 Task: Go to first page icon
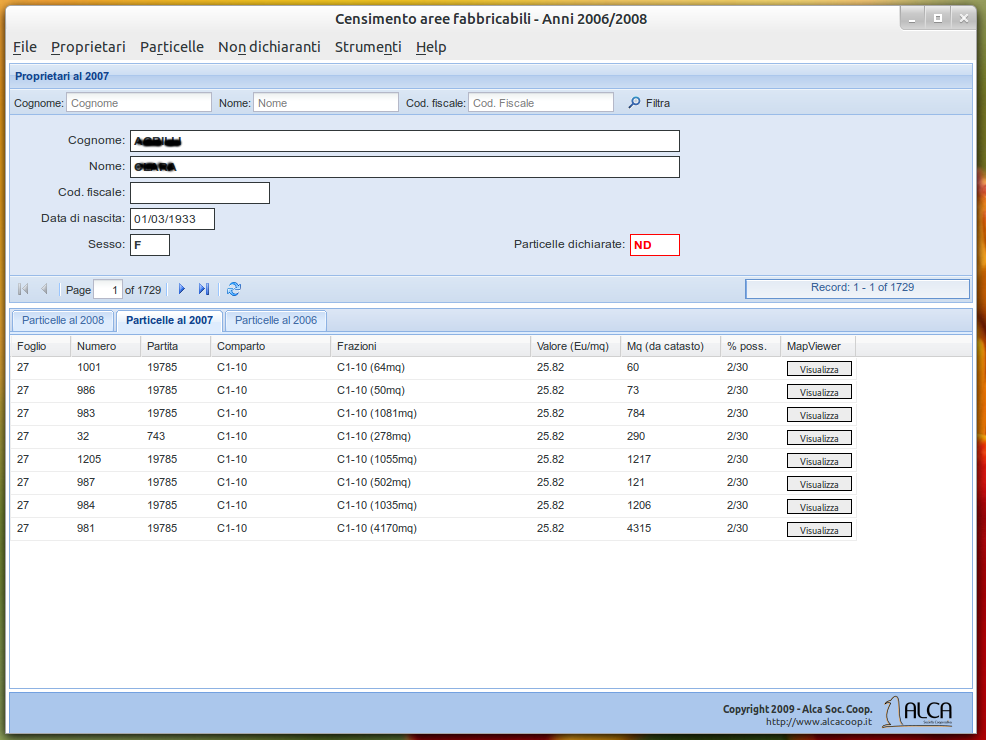coord(23,289)
